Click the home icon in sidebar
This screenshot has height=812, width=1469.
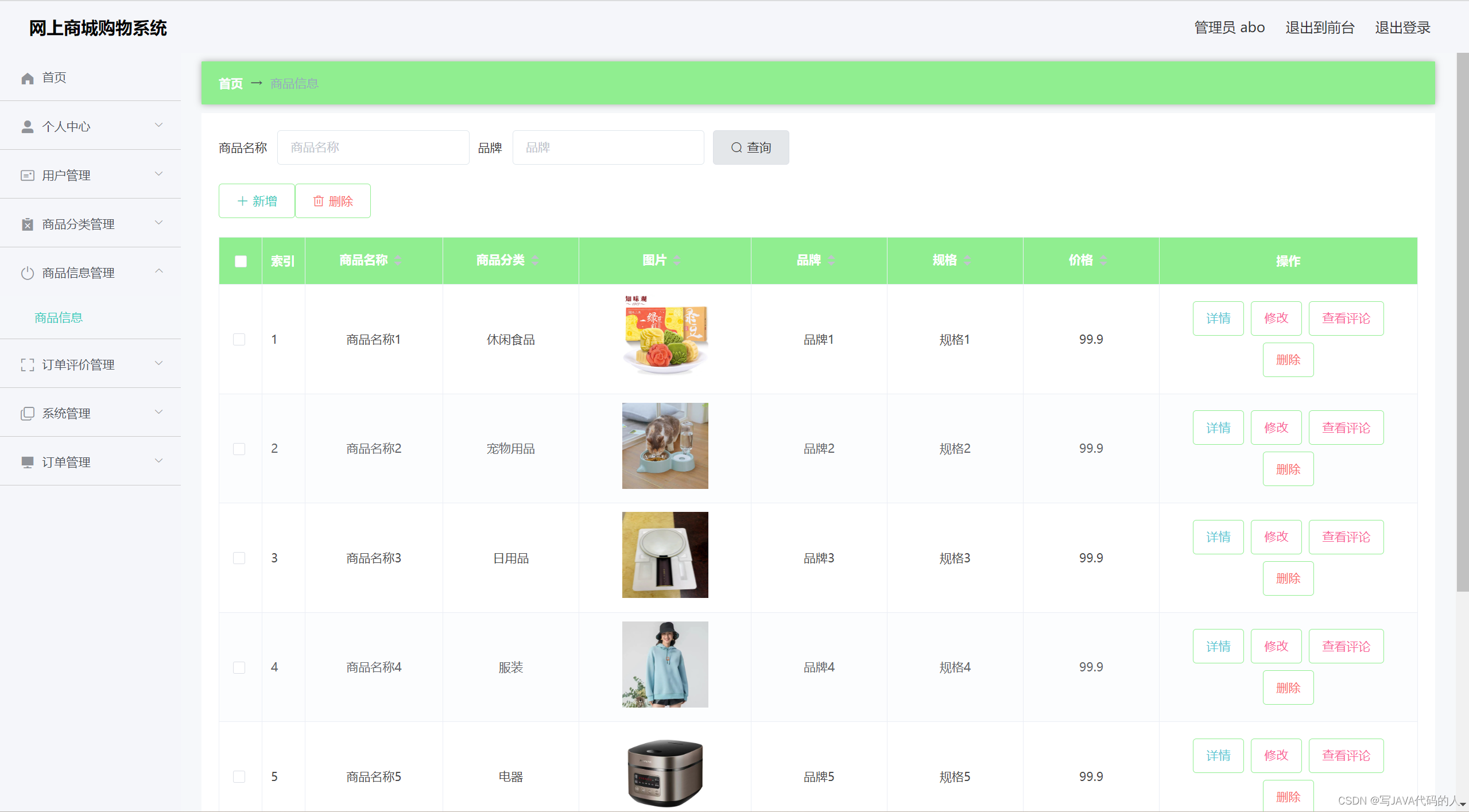(x=28, y=78)
